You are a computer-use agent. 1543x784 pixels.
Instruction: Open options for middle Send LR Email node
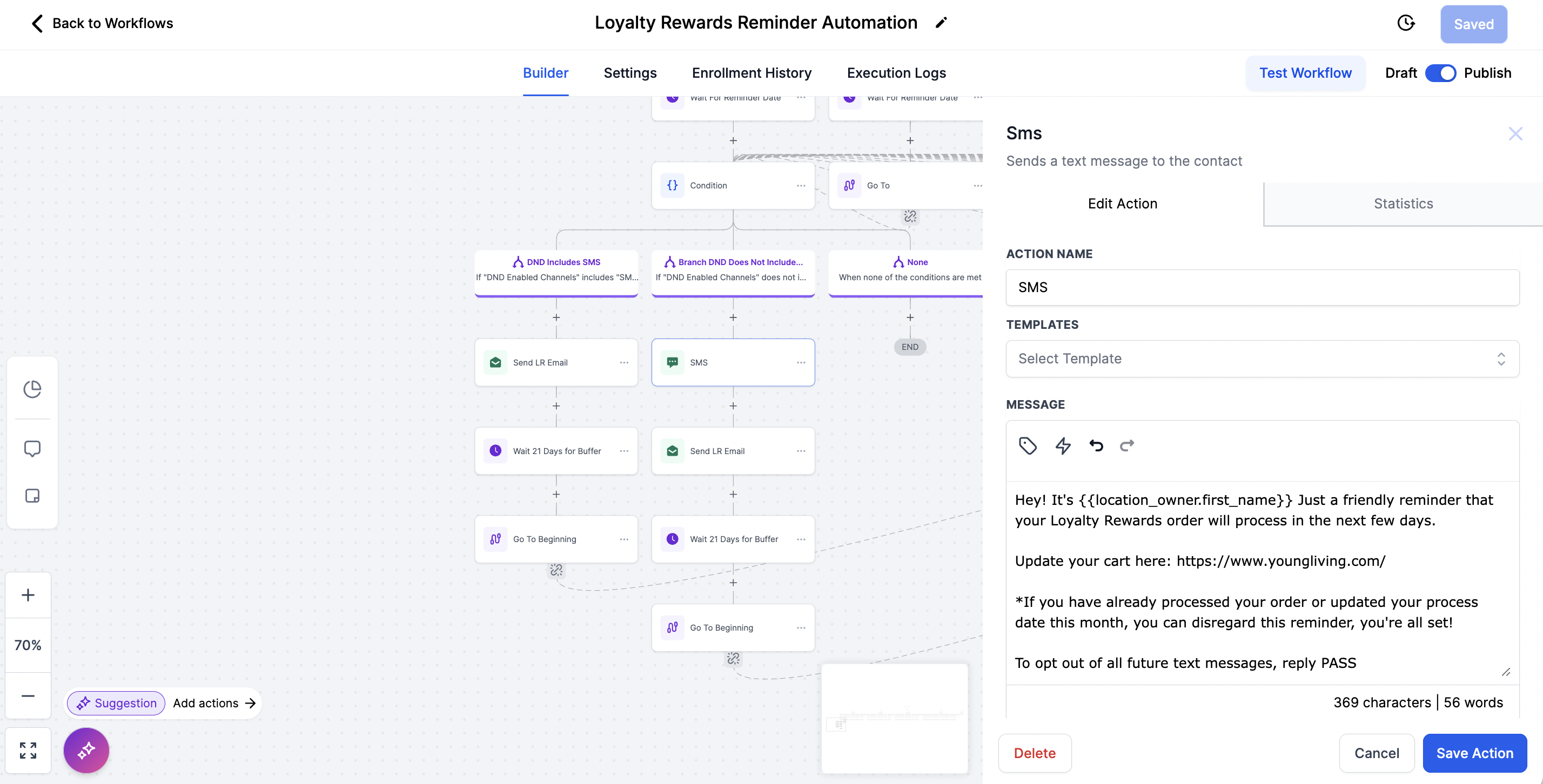pos(801,451)
